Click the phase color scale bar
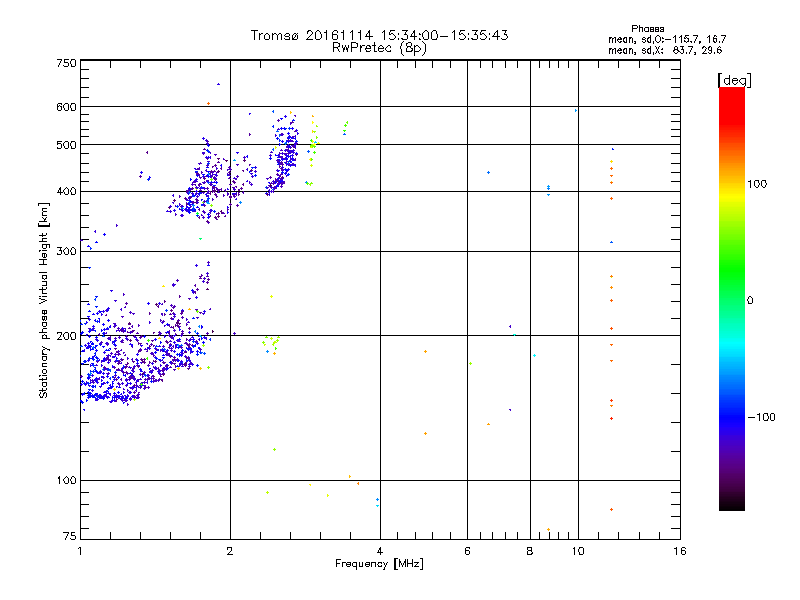This screenshot has width=800, height=600. point(732,298)
